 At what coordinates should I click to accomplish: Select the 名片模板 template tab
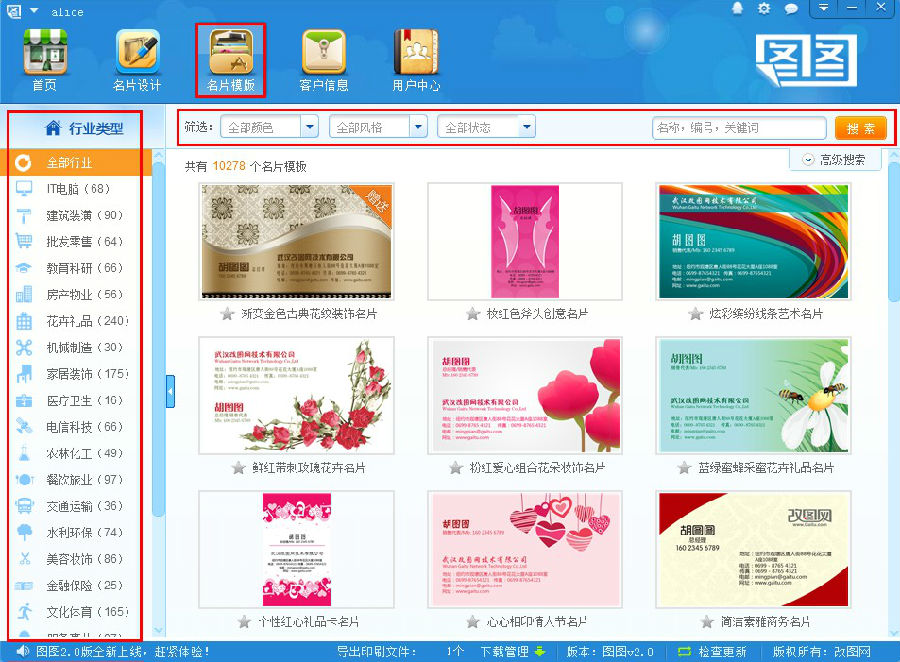[231, 60]
